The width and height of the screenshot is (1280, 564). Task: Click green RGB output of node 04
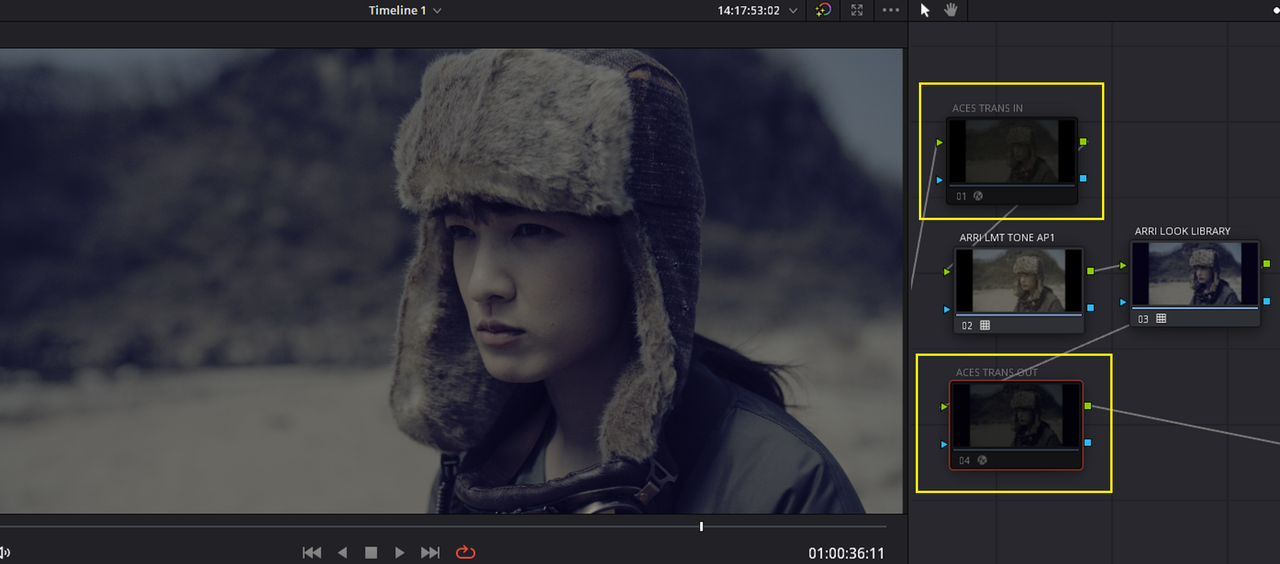click(1088, 406)
